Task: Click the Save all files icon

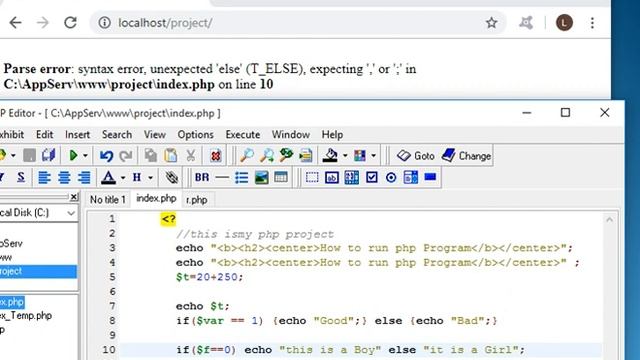Action: coord(49,156)
